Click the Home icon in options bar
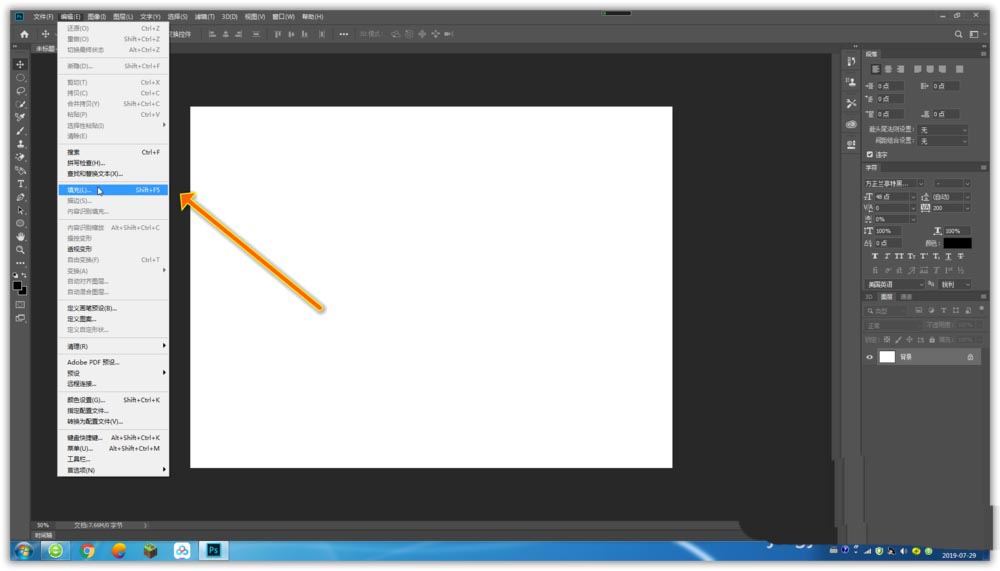Image resolution: width=1000 pixels, height=571 pixels. pyautogui.click(x=24, y=34)
